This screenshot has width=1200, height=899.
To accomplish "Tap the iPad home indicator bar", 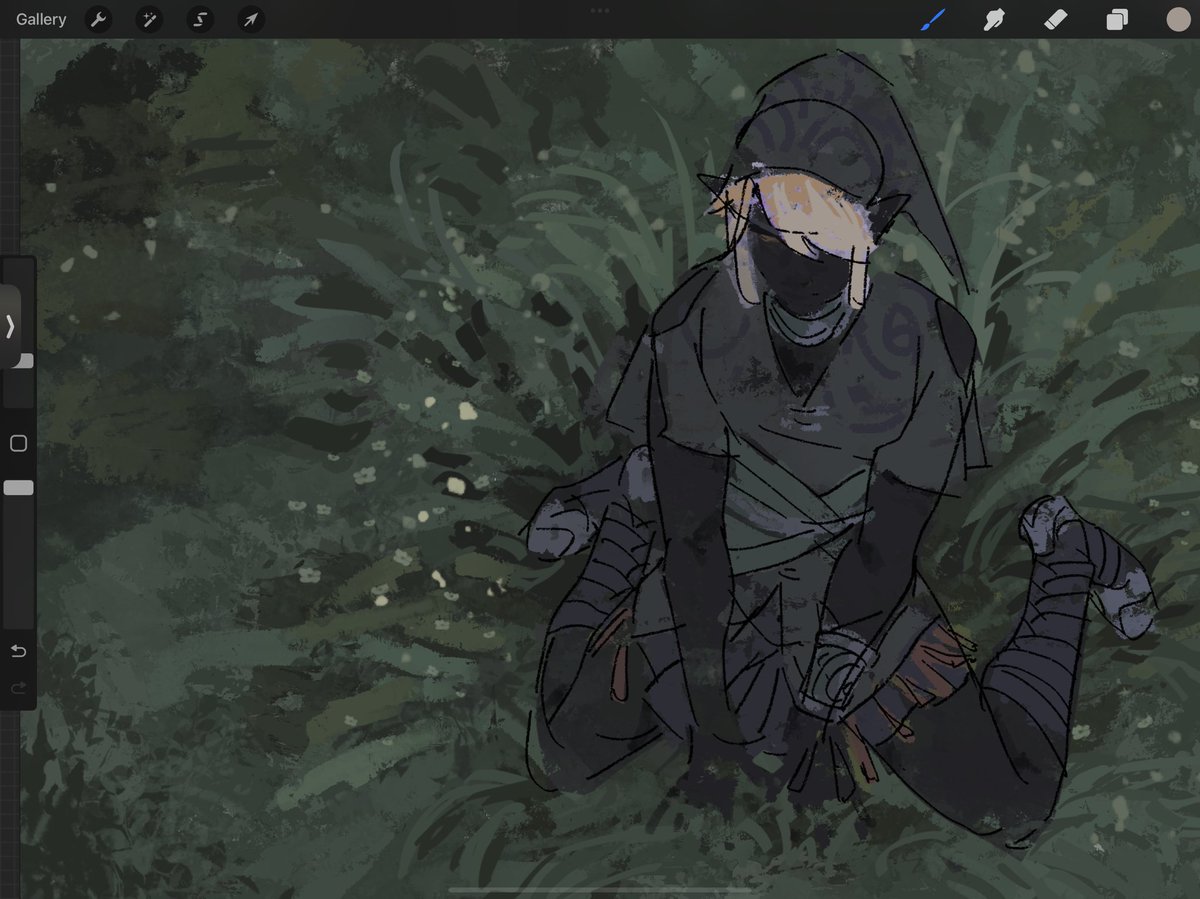I will [600, 889].
